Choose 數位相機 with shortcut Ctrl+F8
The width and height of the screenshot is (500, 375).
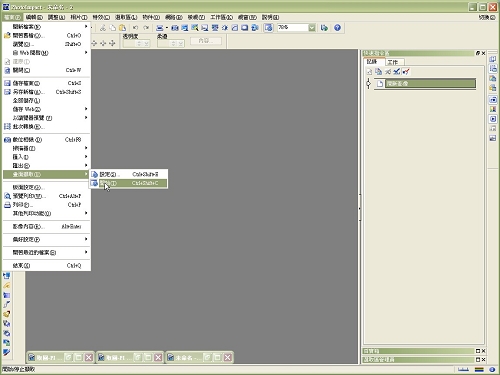tap(47, 139)
